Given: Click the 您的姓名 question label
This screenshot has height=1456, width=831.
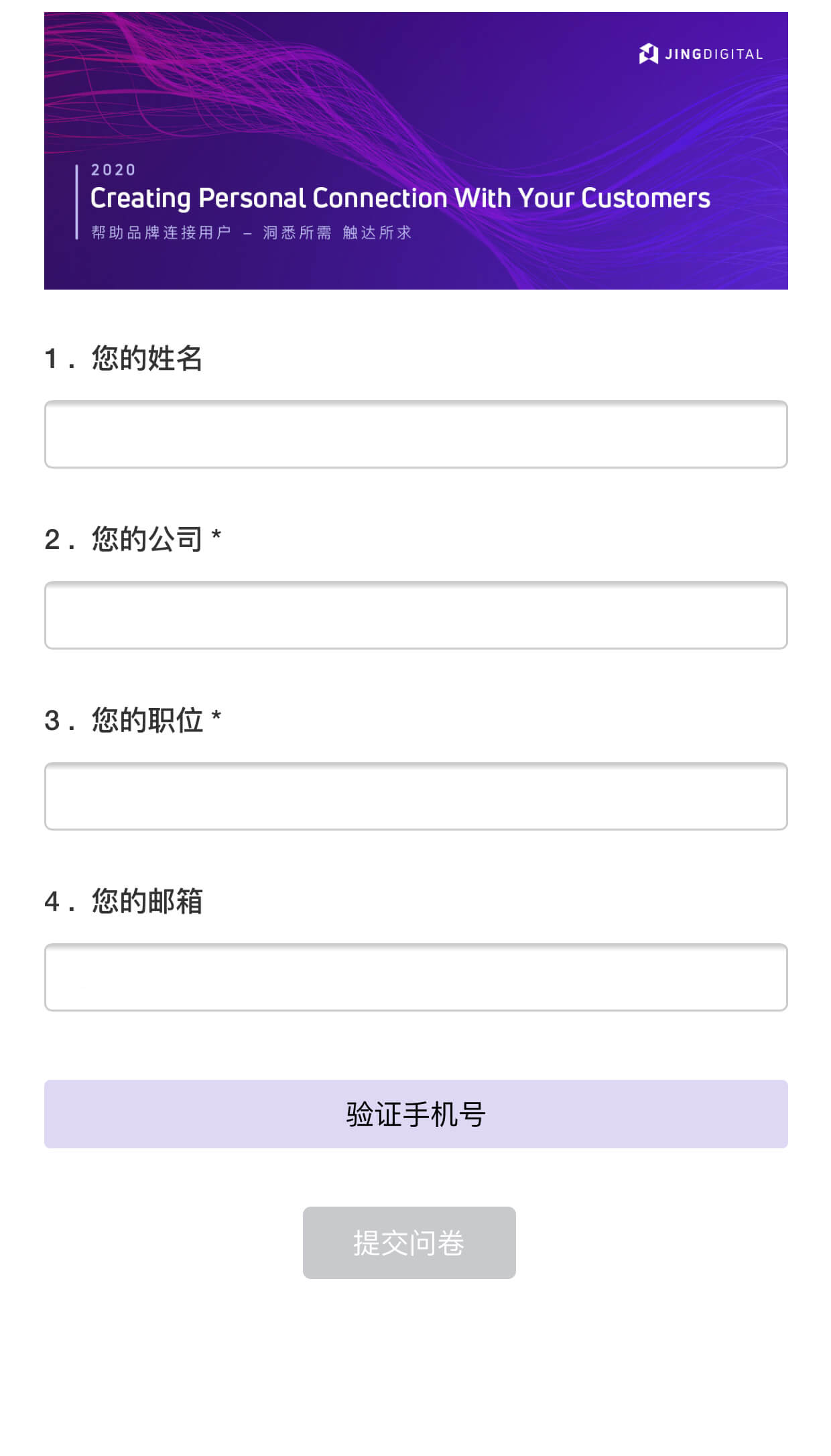Looking at the screenshot, I should [x=147, y=358].
